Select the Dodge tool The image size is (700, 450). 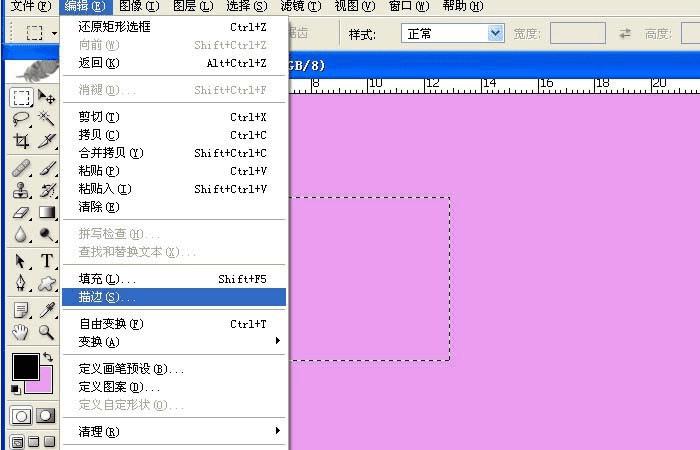tap(46, 234)
